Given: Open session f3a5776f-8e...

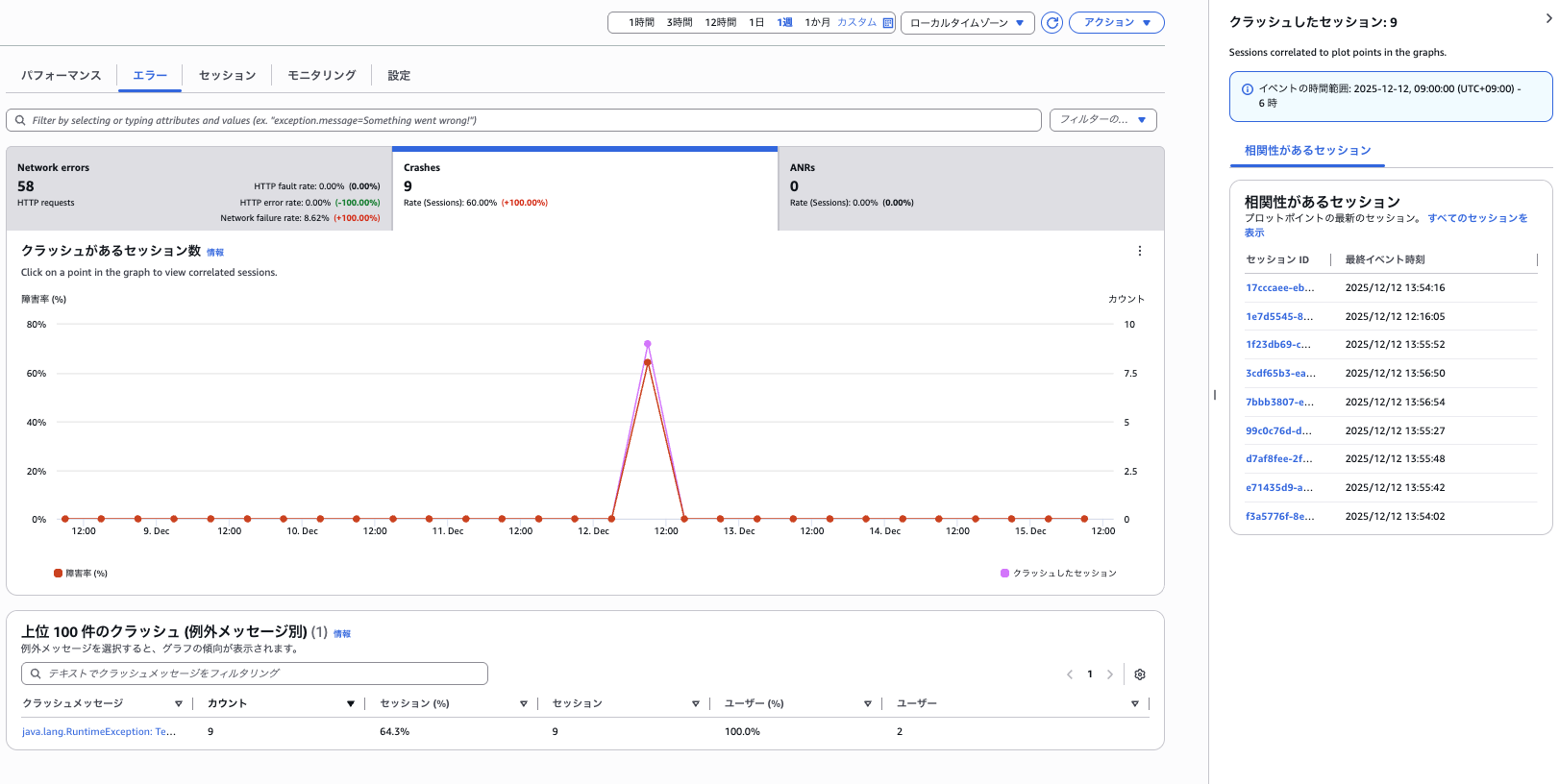Looking at the screenshot, I should pyautogui.click(x=1280, y=517).
